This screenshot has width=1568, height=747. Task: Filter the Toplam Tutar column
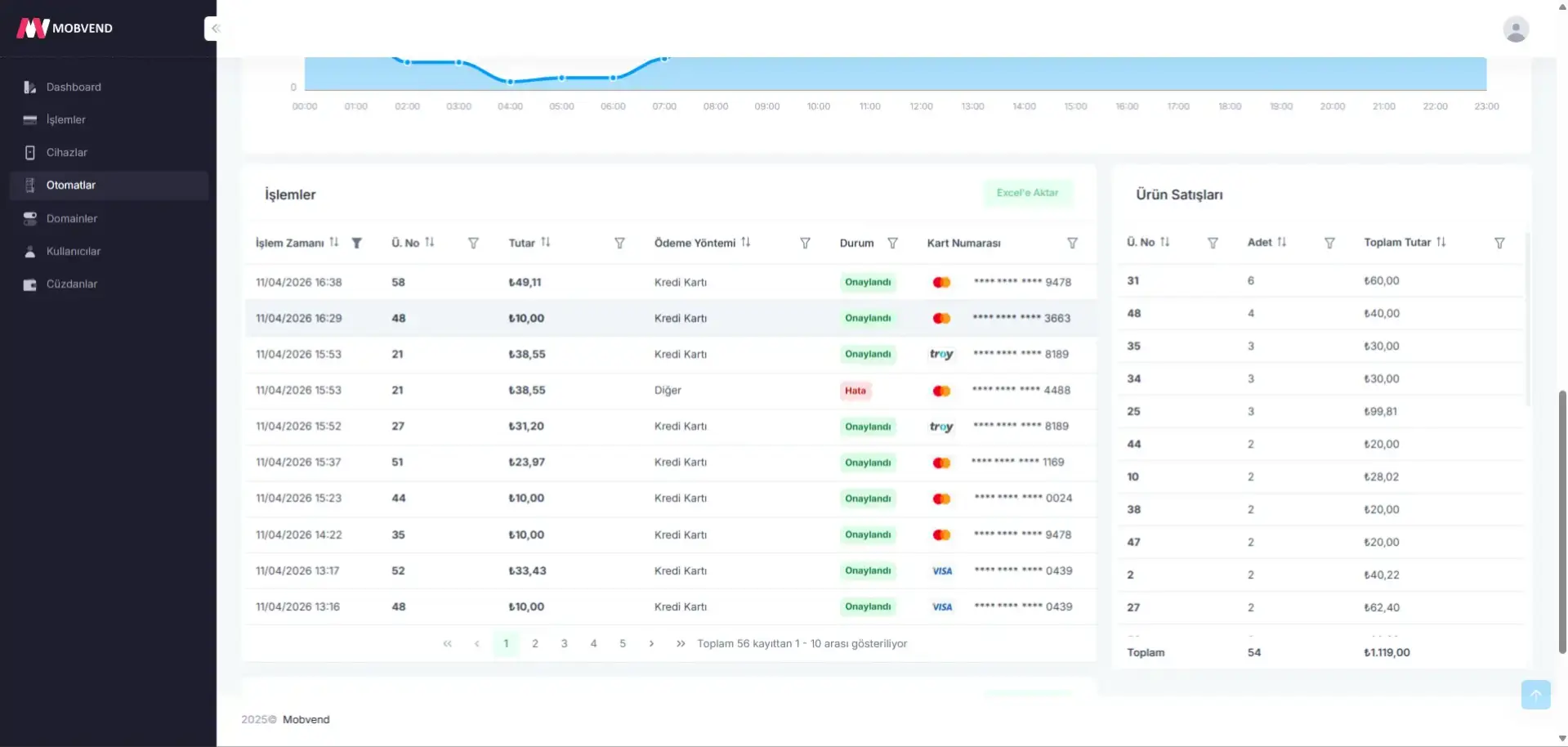1499,244
